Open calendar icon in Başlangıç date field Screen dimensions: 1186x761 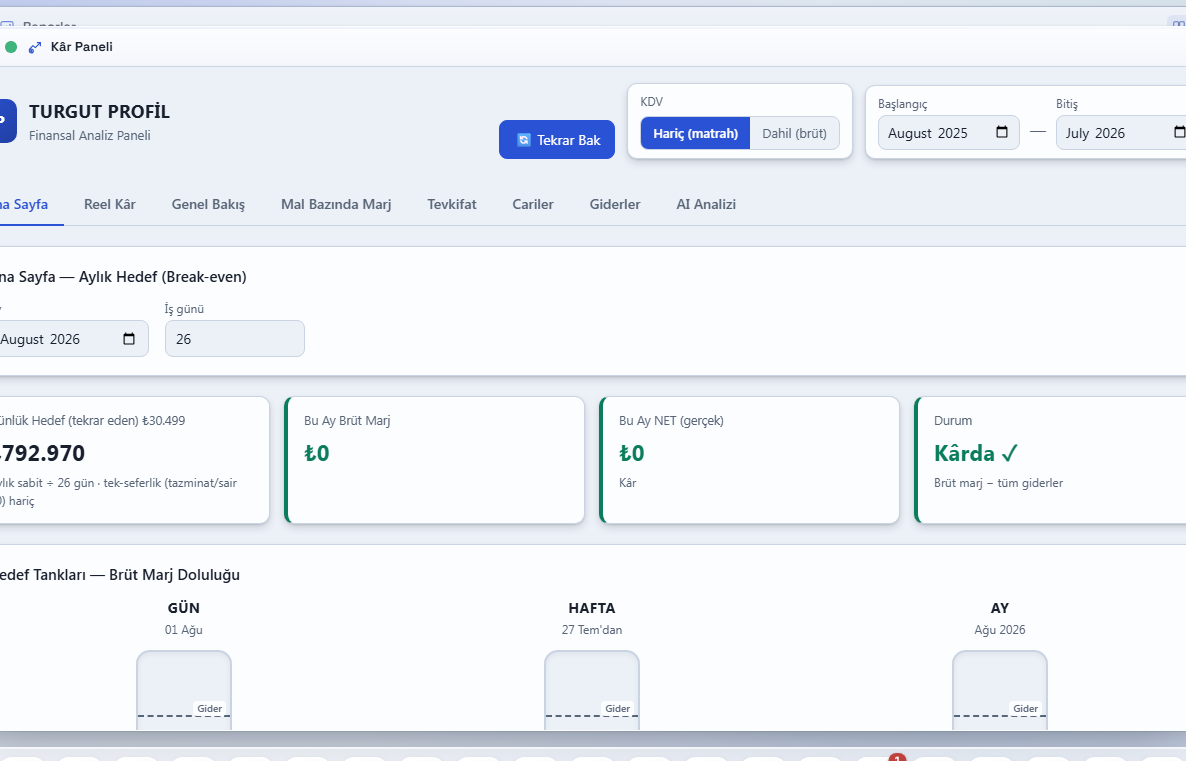1001,132
